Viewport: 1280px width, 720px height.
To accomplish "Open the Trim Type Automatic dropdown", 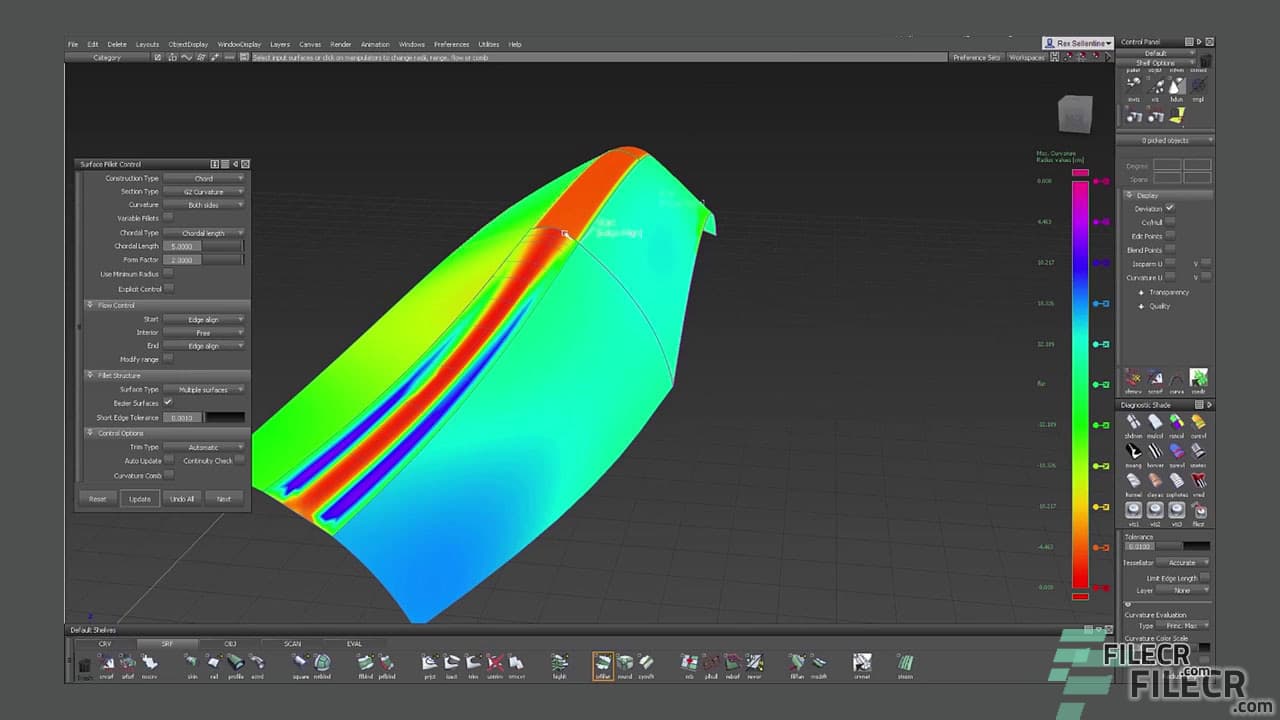I will tap(205, 446).
